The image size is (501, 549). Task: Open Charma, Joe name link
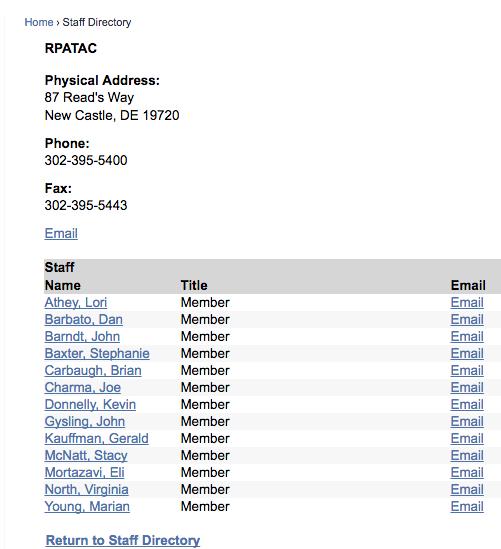tap(83, 388)
